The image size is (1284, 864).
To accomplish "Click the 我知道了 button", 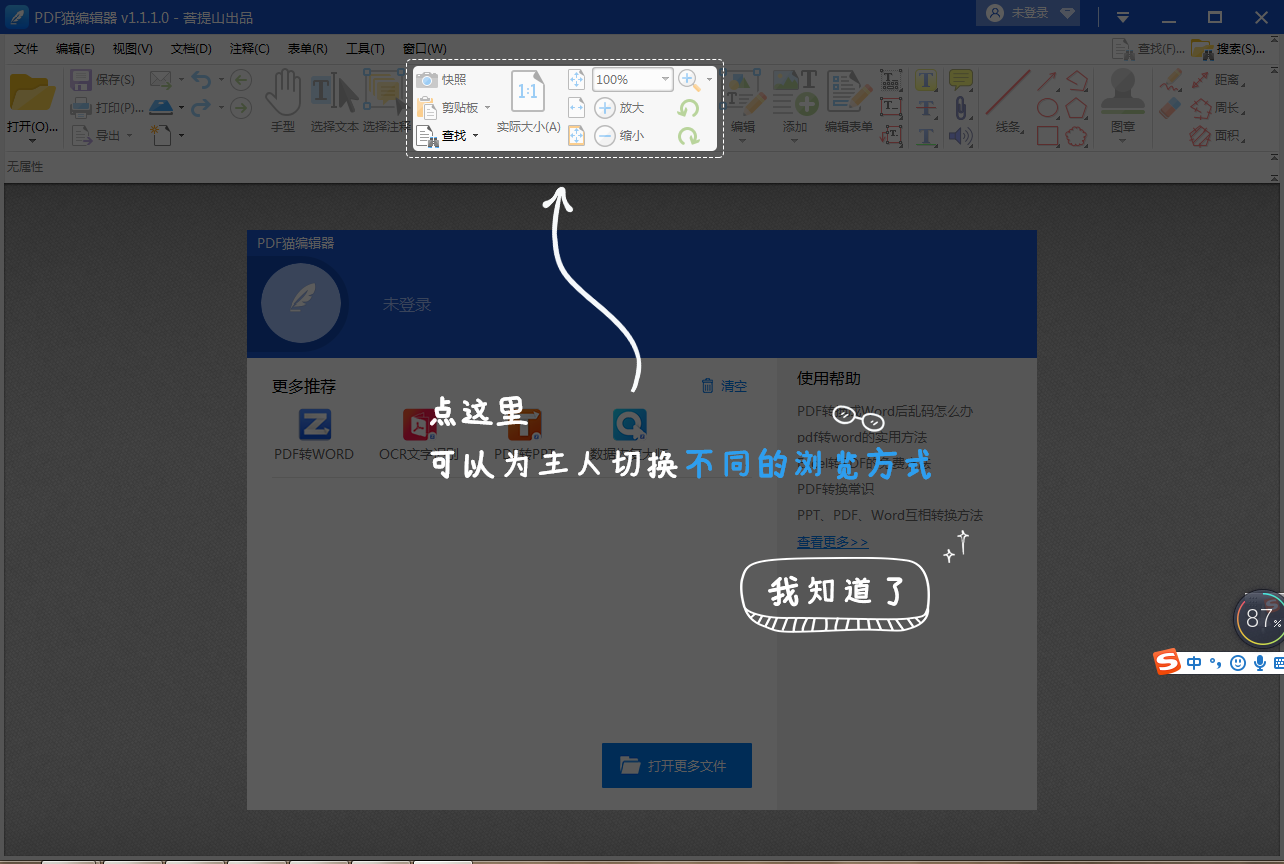I will pos(833,592).
